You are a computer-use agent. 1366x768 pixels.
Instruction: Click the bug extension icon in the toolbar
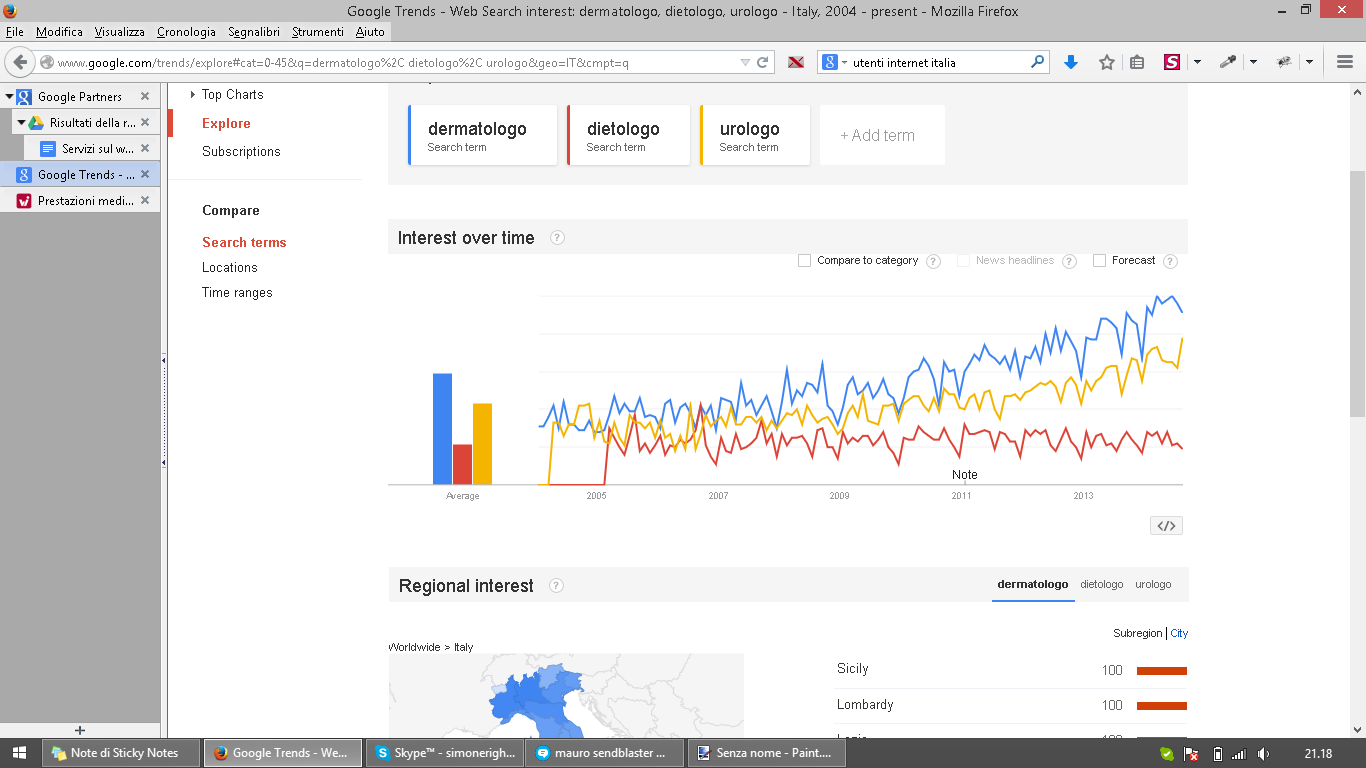1285,62
